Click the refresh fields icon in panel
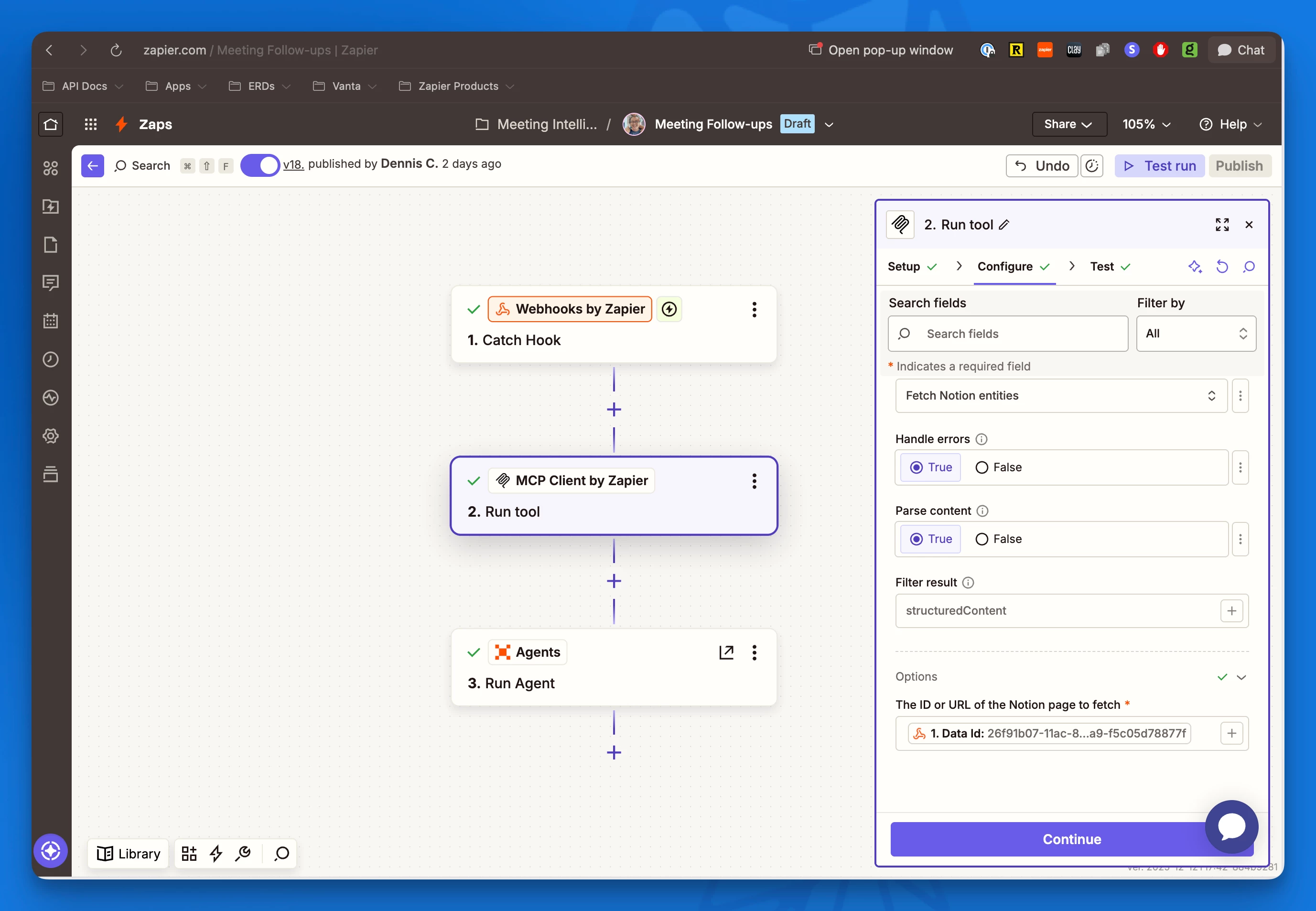 tap(1222, 267)
